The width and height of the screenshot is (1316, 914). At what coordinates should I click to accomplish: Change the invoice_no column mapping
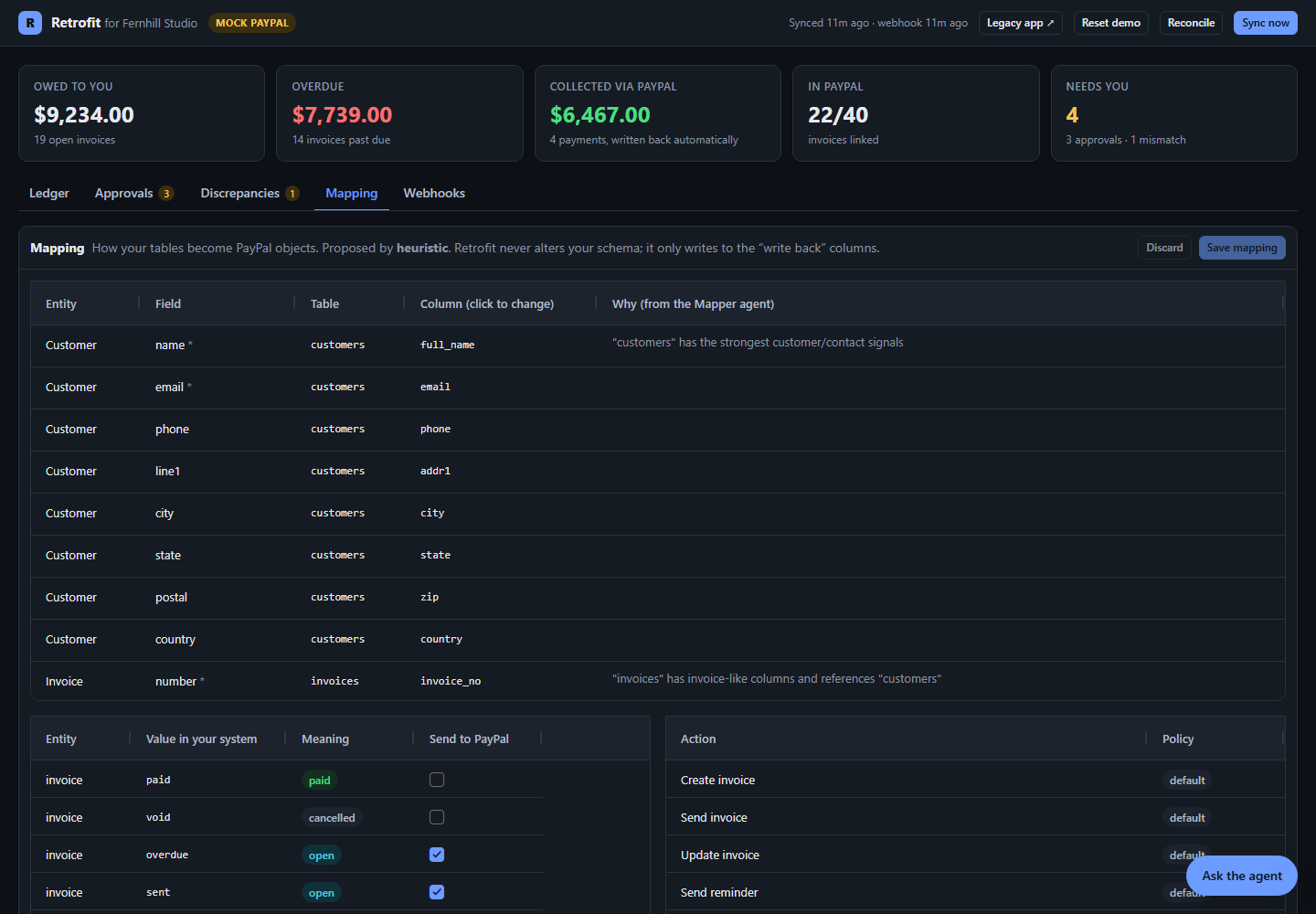451,681
